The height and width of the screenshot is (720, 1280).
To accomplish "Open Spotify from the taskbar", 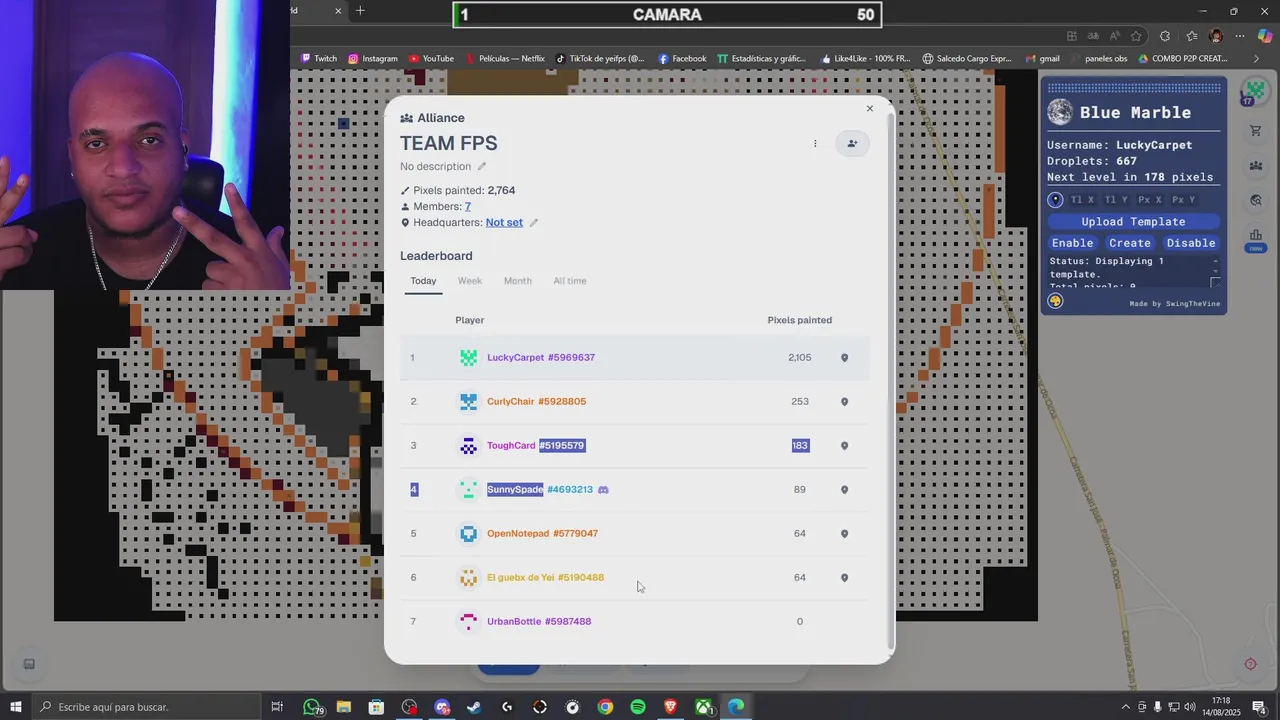I will 638,707.
